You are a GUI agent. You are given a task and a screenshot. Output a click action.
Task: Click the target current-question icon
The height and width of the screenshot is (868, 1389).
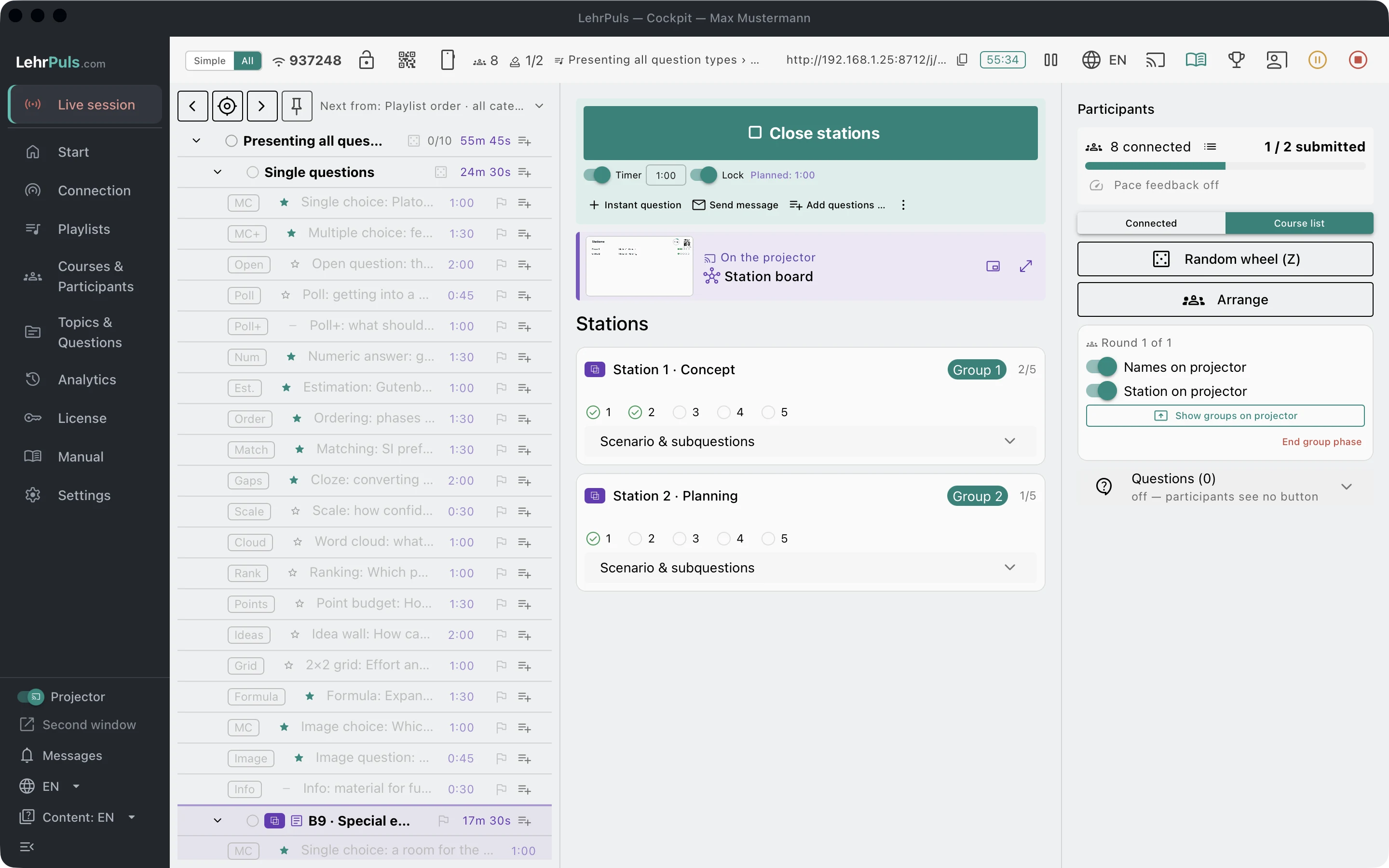(227, 106)
